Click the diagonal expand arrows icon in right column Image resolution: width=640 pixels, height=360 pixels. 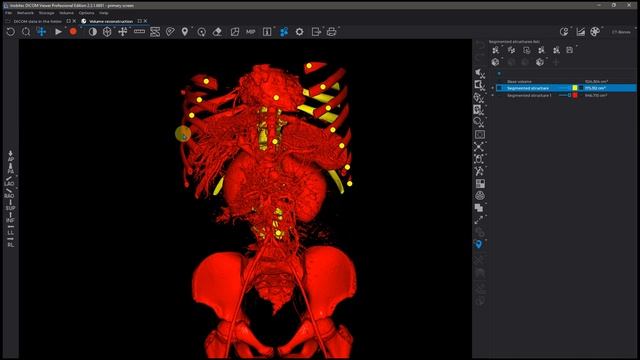tap(479, 220)
